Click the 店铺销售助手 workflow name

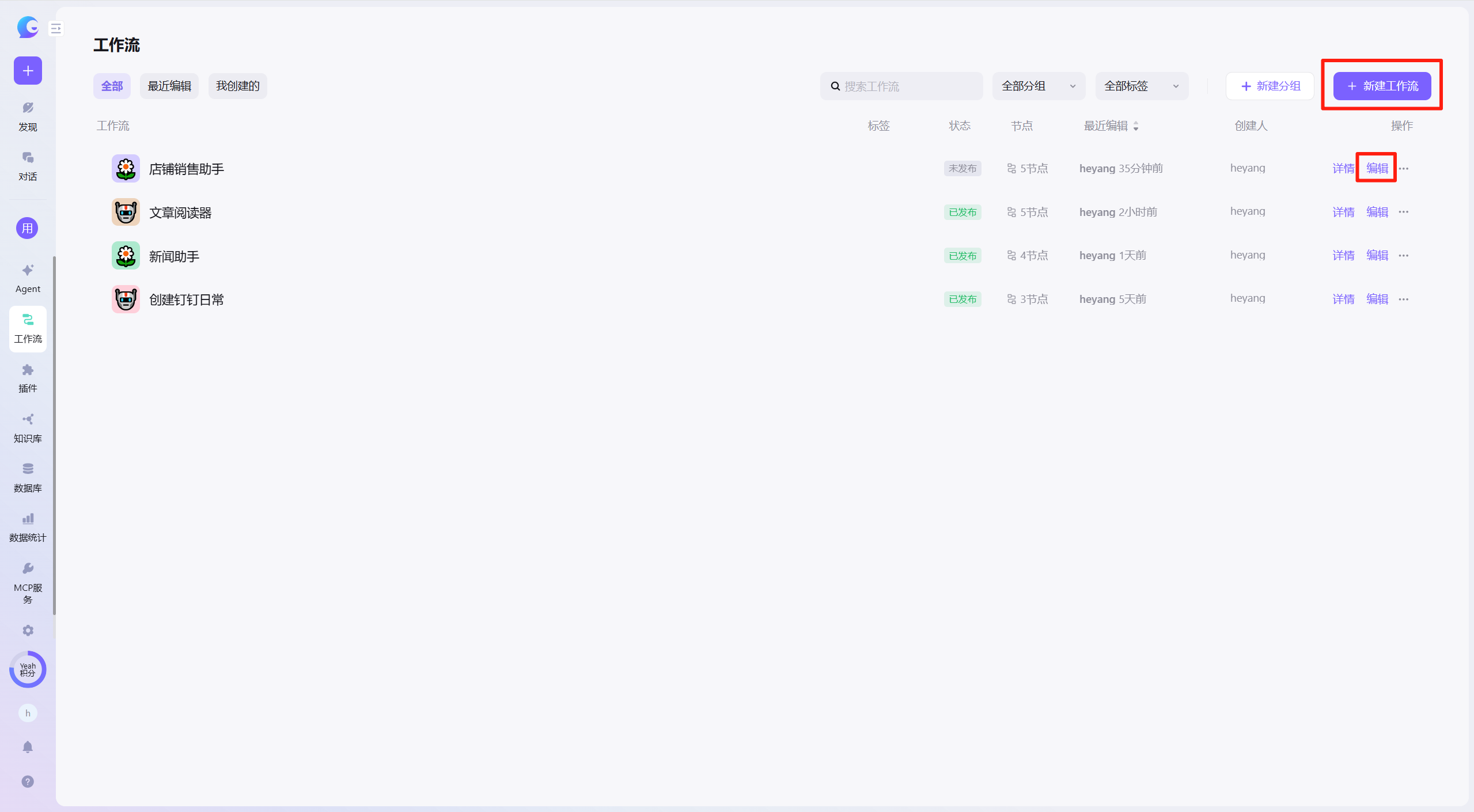[186, 169]
